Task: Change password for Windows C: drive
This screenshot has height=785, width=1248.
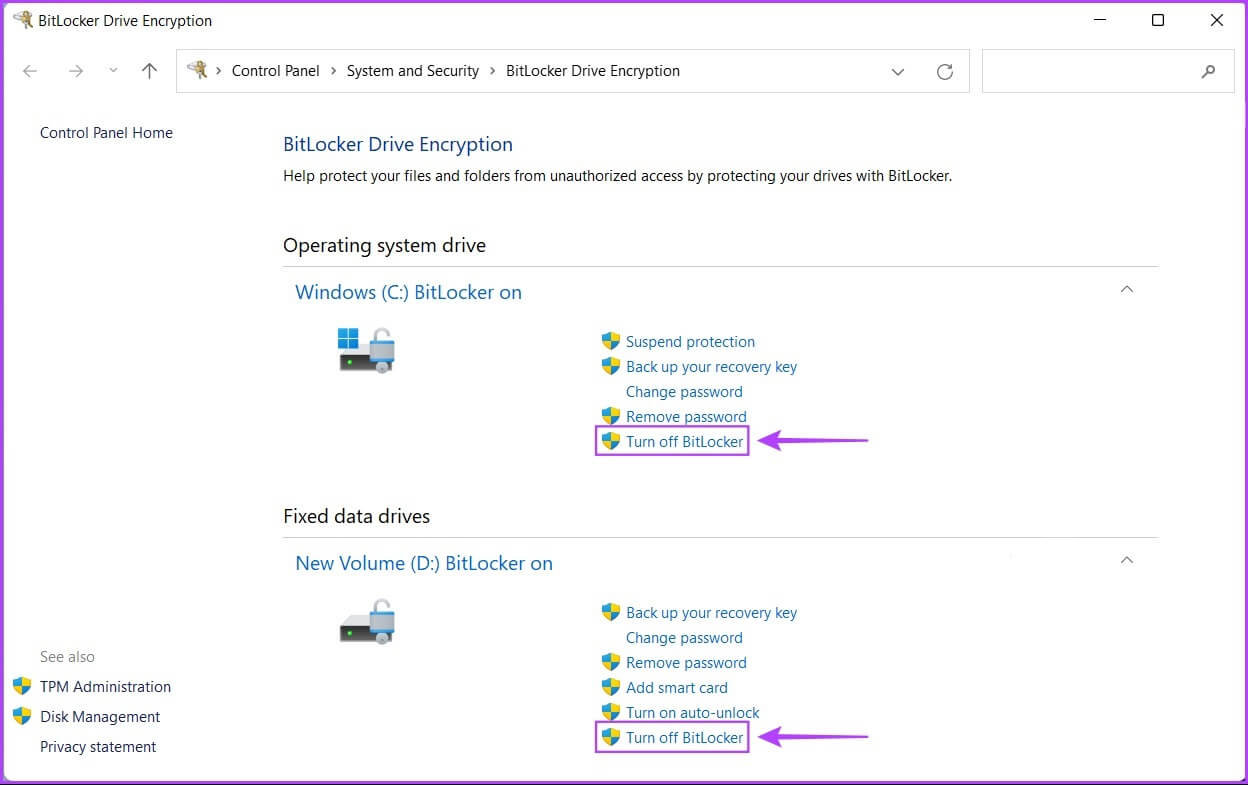Action: pyautogui.click(x=684, y=392)
